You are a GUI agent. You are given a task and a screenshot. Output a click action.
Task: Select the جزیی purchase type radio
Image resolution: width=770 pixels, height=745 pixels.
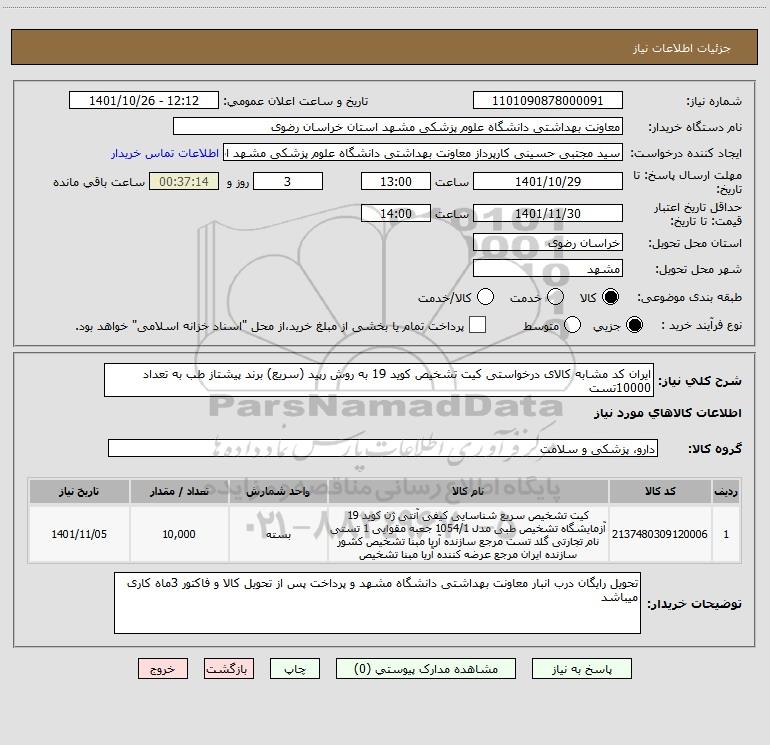point(634,325)
